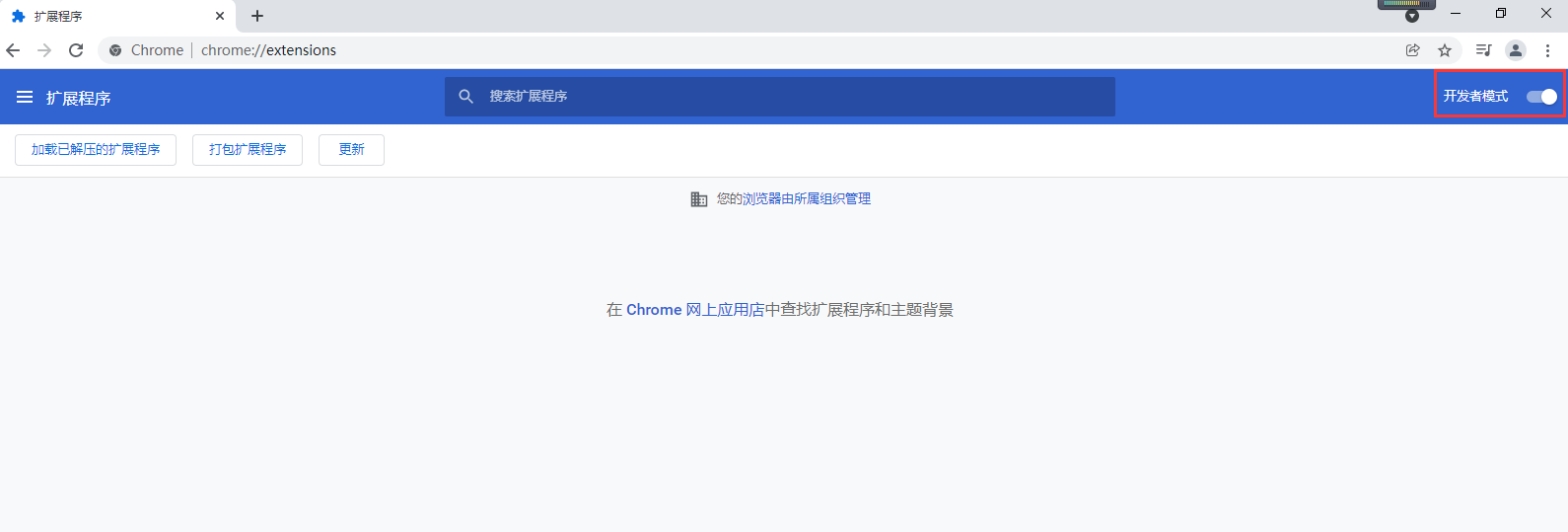Open the extensions hamburger menu
Screen dimensions: 1568x532
point(25,97)
